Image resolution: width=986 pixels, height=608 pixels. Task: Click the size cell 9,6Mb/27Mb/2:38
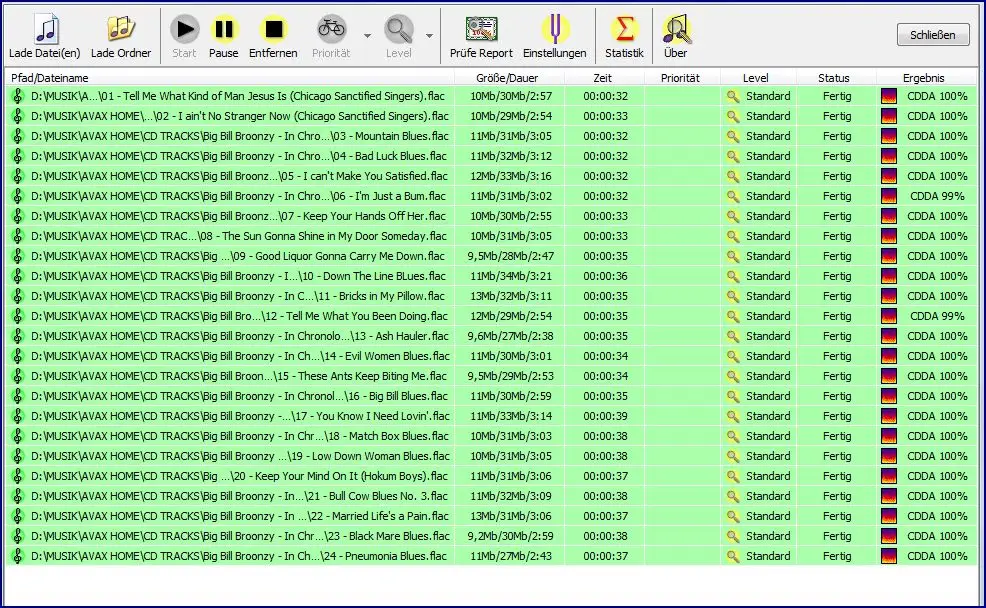click(x=510, y=336)
